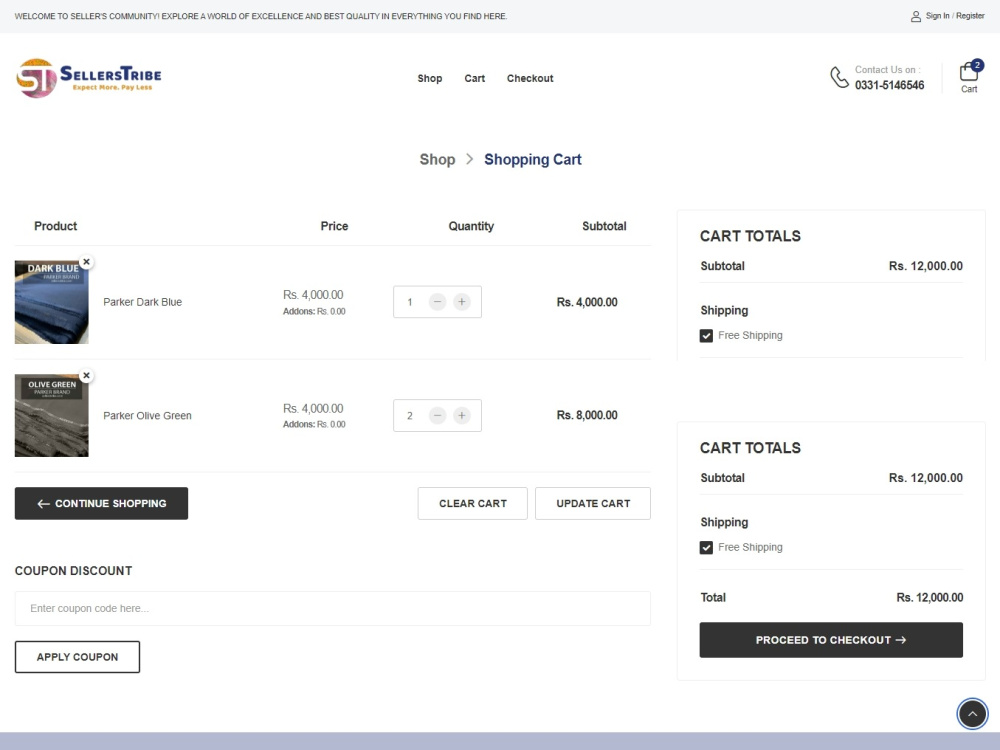Click the Price column header
Screen dimensions: 1000x750
(x=334, y=226)
